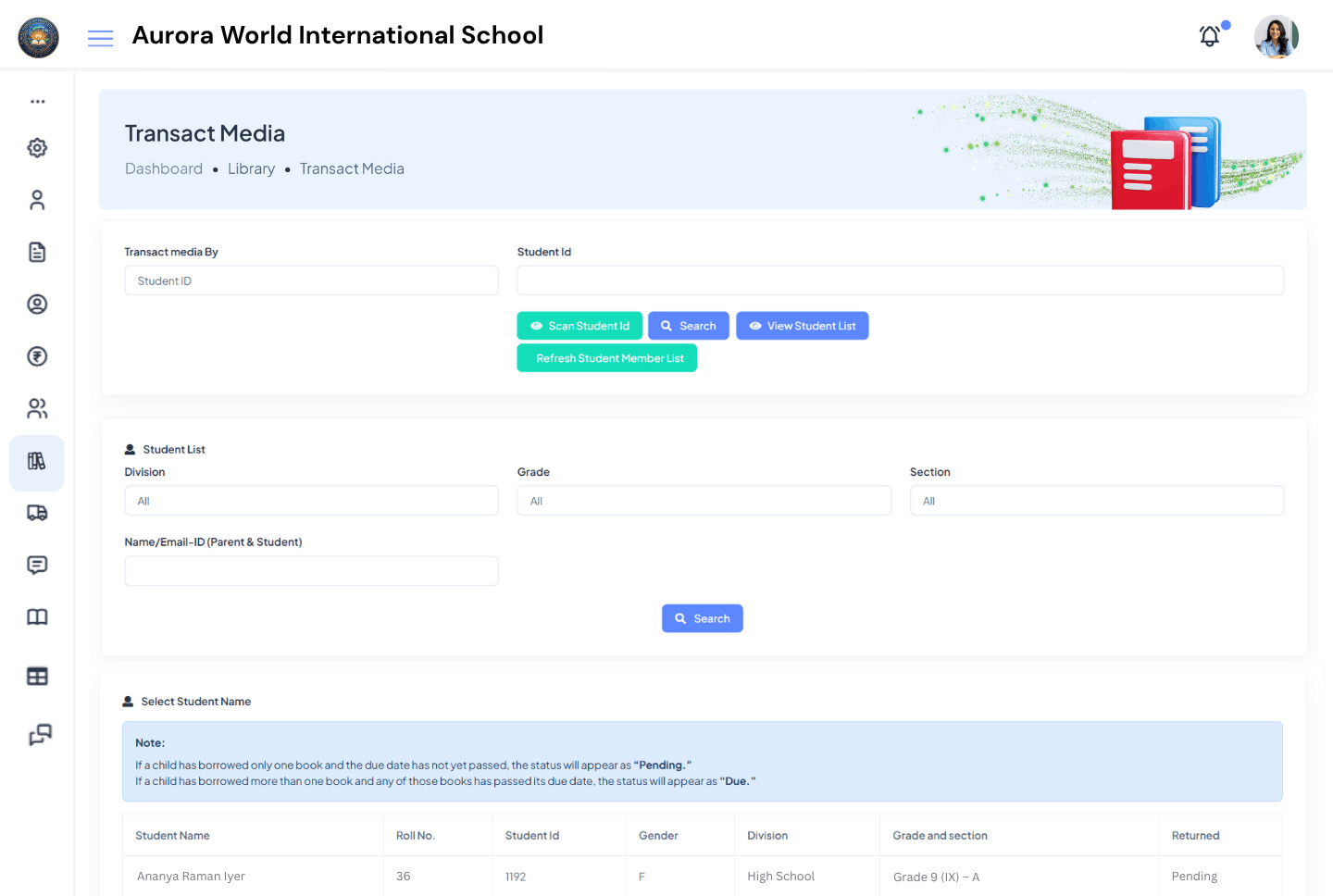Open the Grade dropdown
The height and width of the screenshot is (896, 1333).
point(704,500)
